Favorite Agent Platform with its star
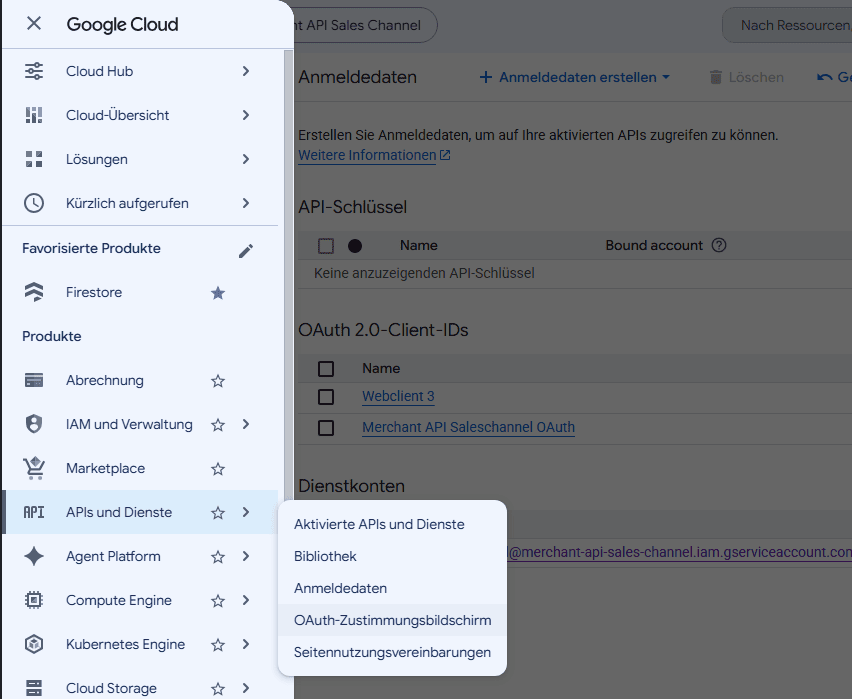 coord(218,557)
